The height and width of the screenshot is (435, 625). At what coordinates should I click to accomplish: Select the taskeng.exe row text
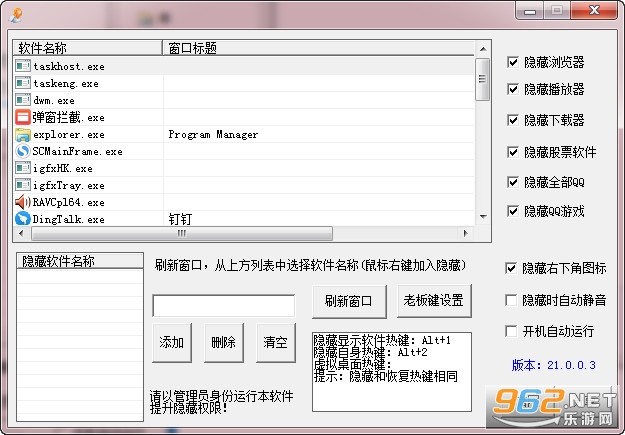(66, 83)
